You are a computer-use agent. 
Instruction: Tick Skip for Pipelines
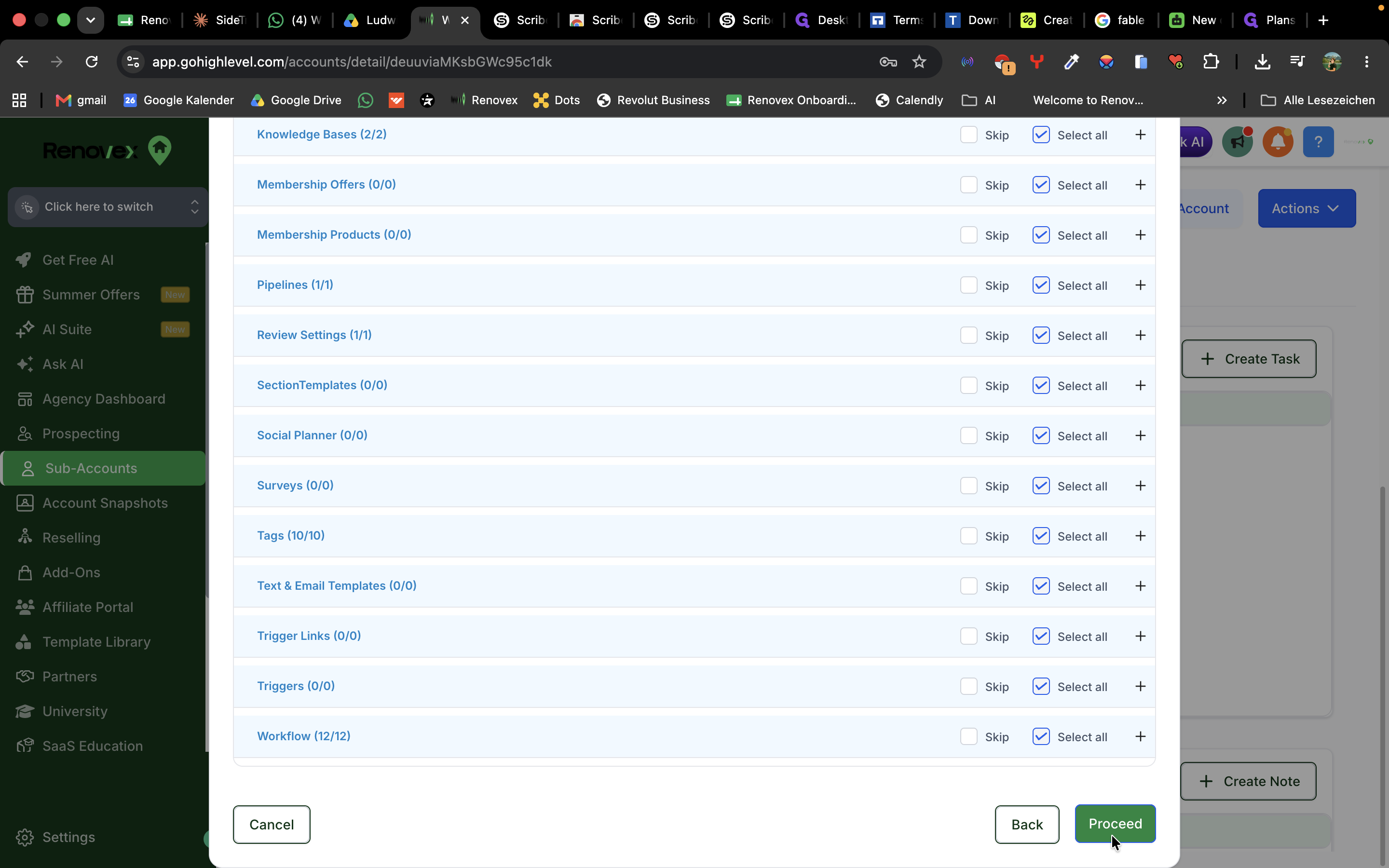tap(968, 285)
